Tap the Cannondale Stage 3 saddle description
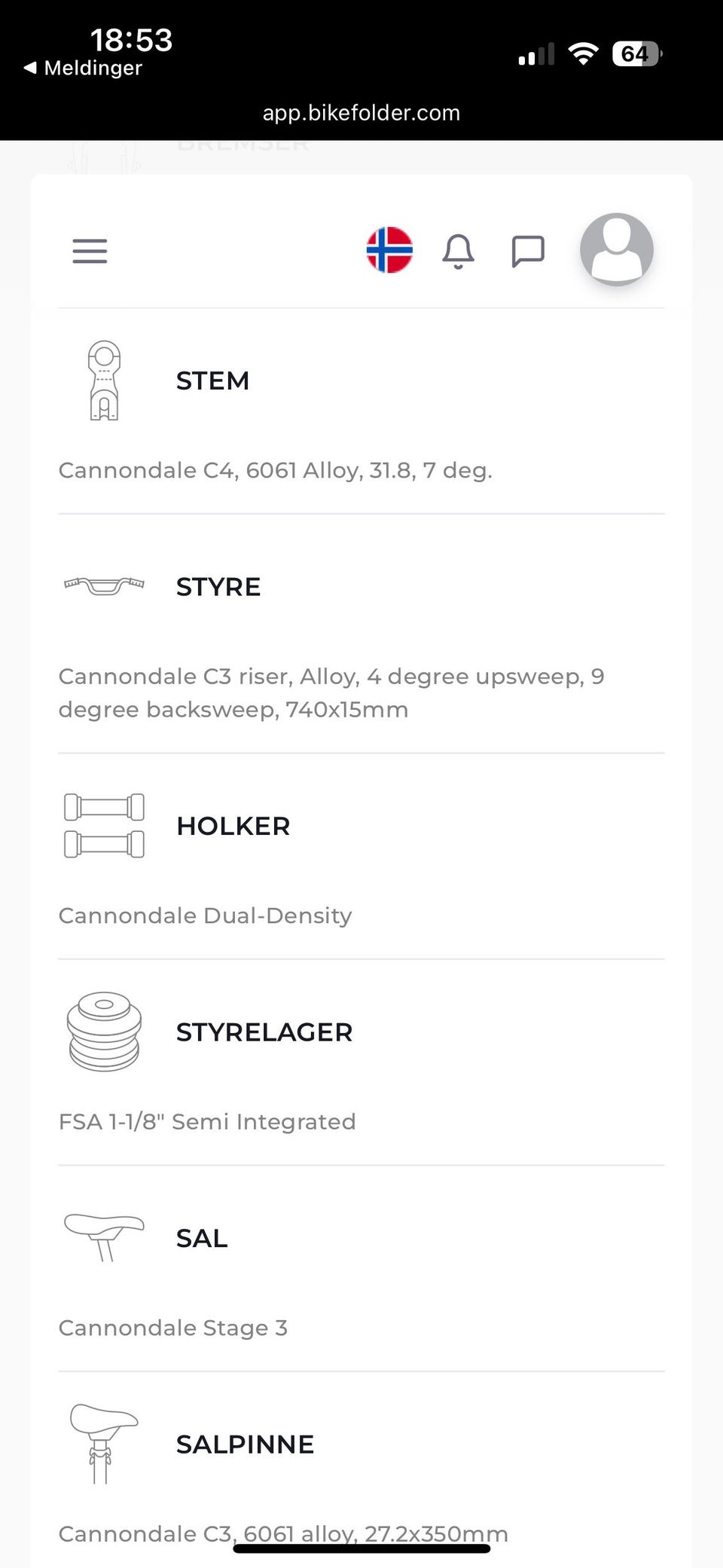Viewport: 723px width, 1568px height. [x=173, y=1328]
